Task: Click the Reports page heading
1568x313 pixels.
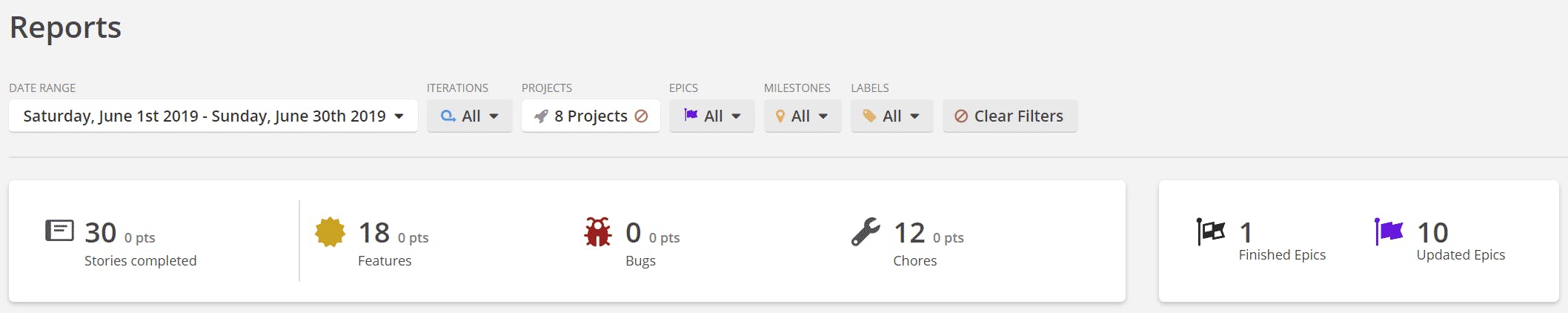Action: click(x=65, y=27)
